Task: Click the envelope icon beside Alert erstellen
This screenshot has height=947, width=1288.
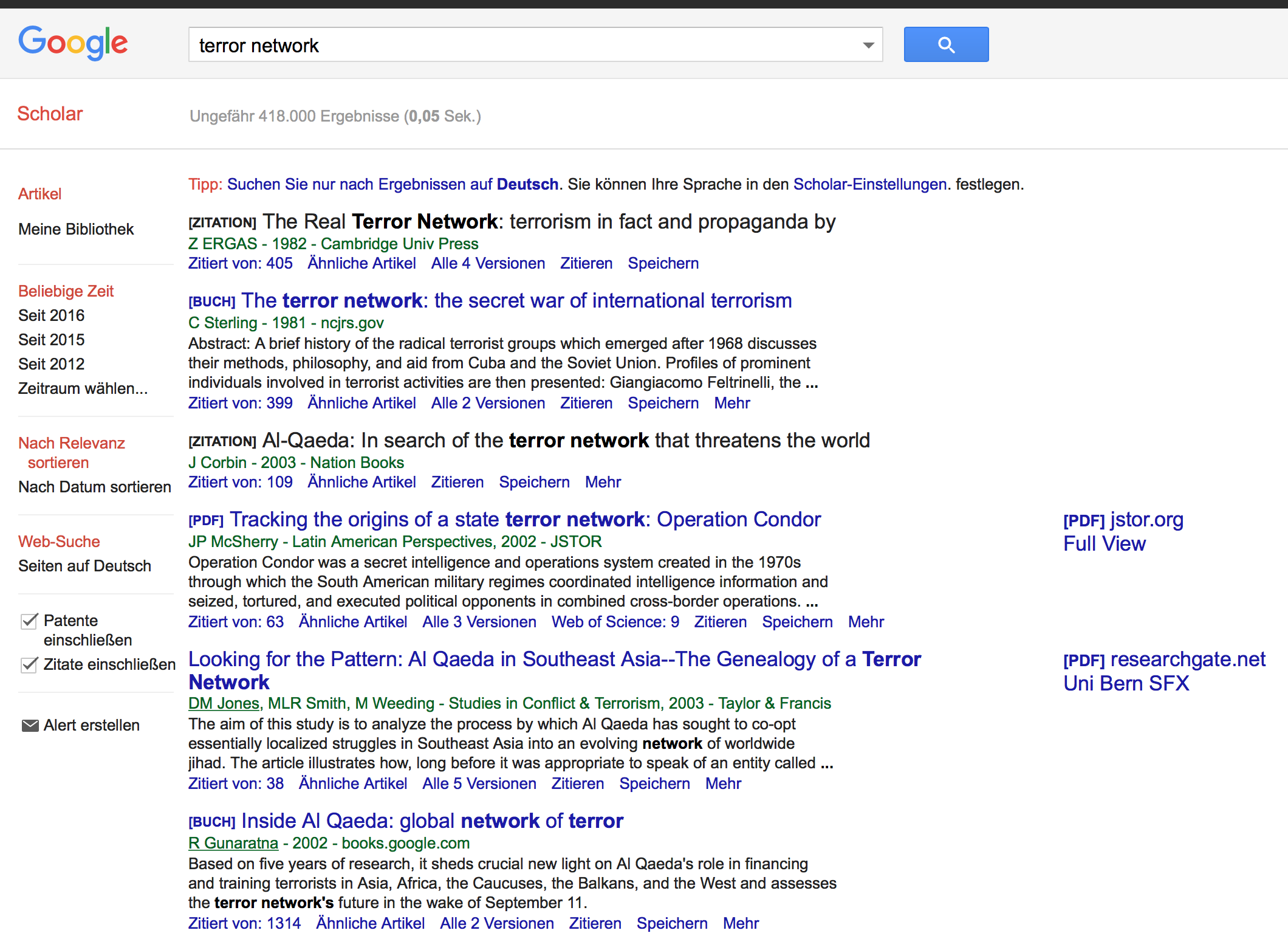Action: coord(30,725)
